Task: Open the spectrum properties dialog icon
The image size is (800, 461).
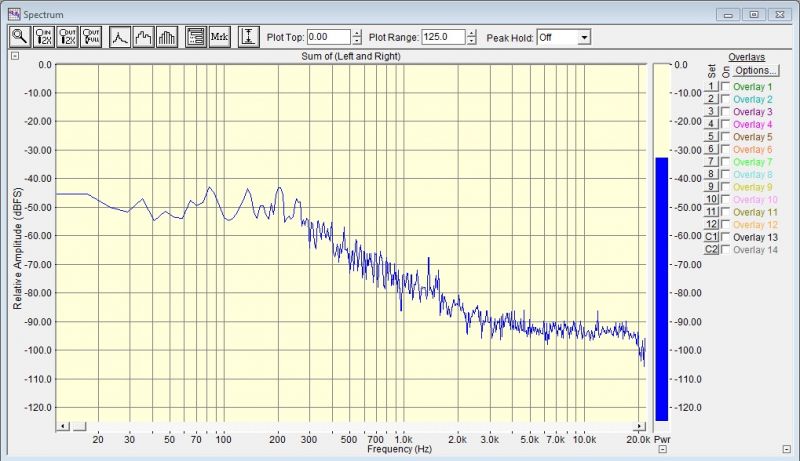Action: click(196, 37)
